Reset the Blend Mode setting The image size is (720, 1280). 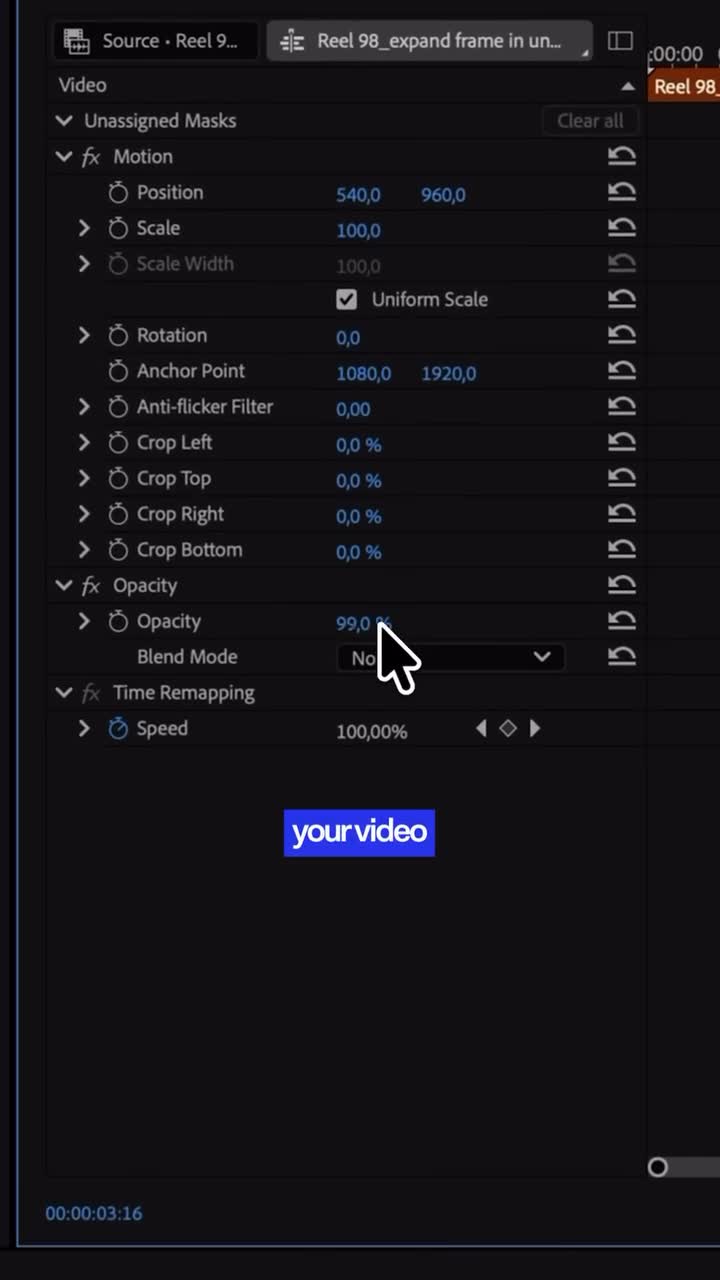[x=622, y=657]
